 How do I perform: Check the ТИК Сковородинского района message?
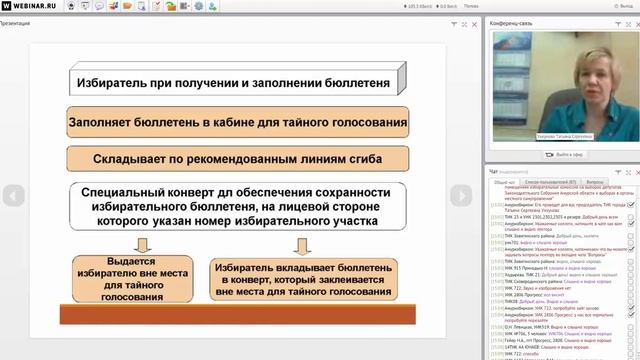tap(631, 281)
